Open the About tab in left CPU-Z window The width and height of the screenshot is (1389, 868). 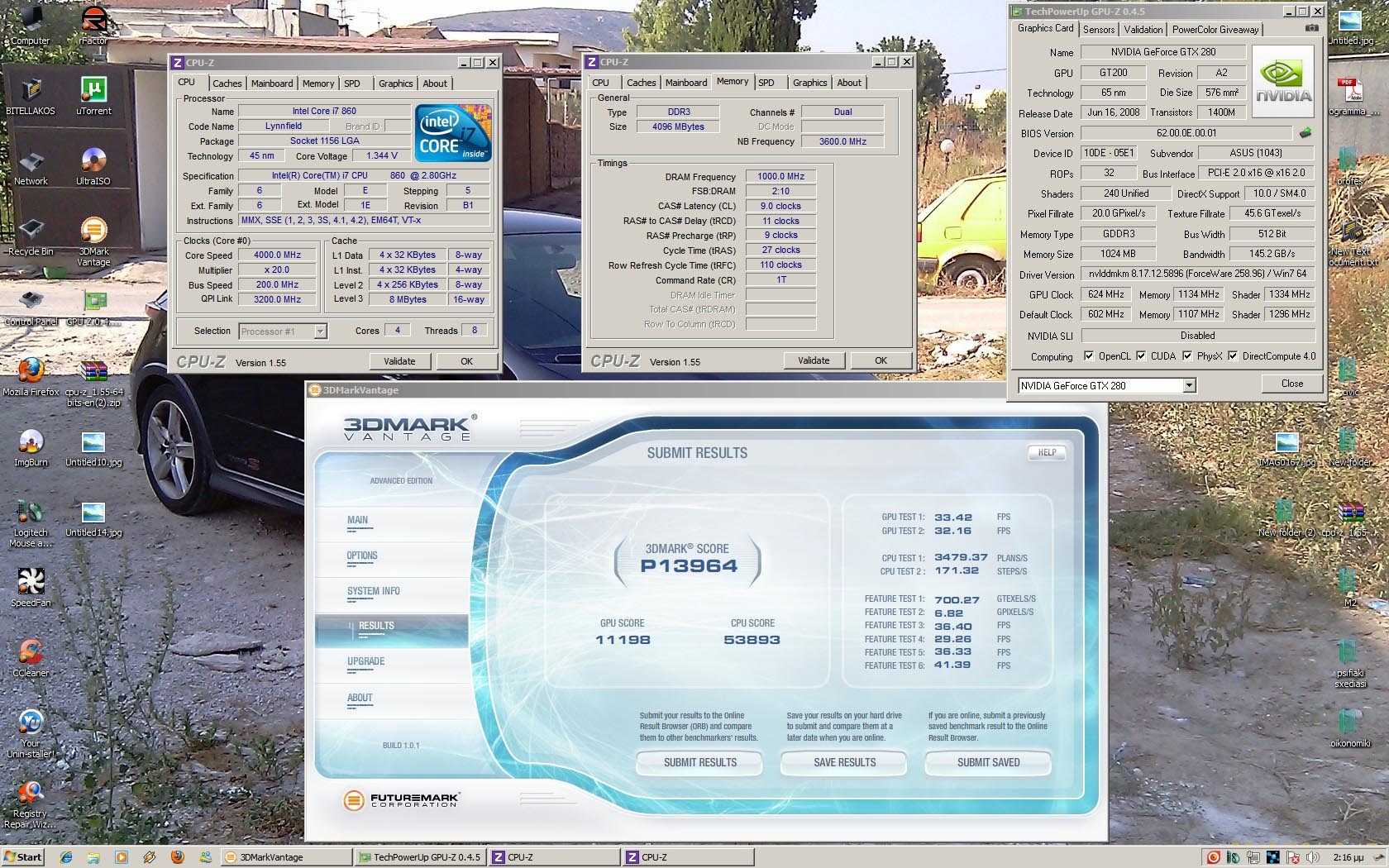[x=435, y=83]
